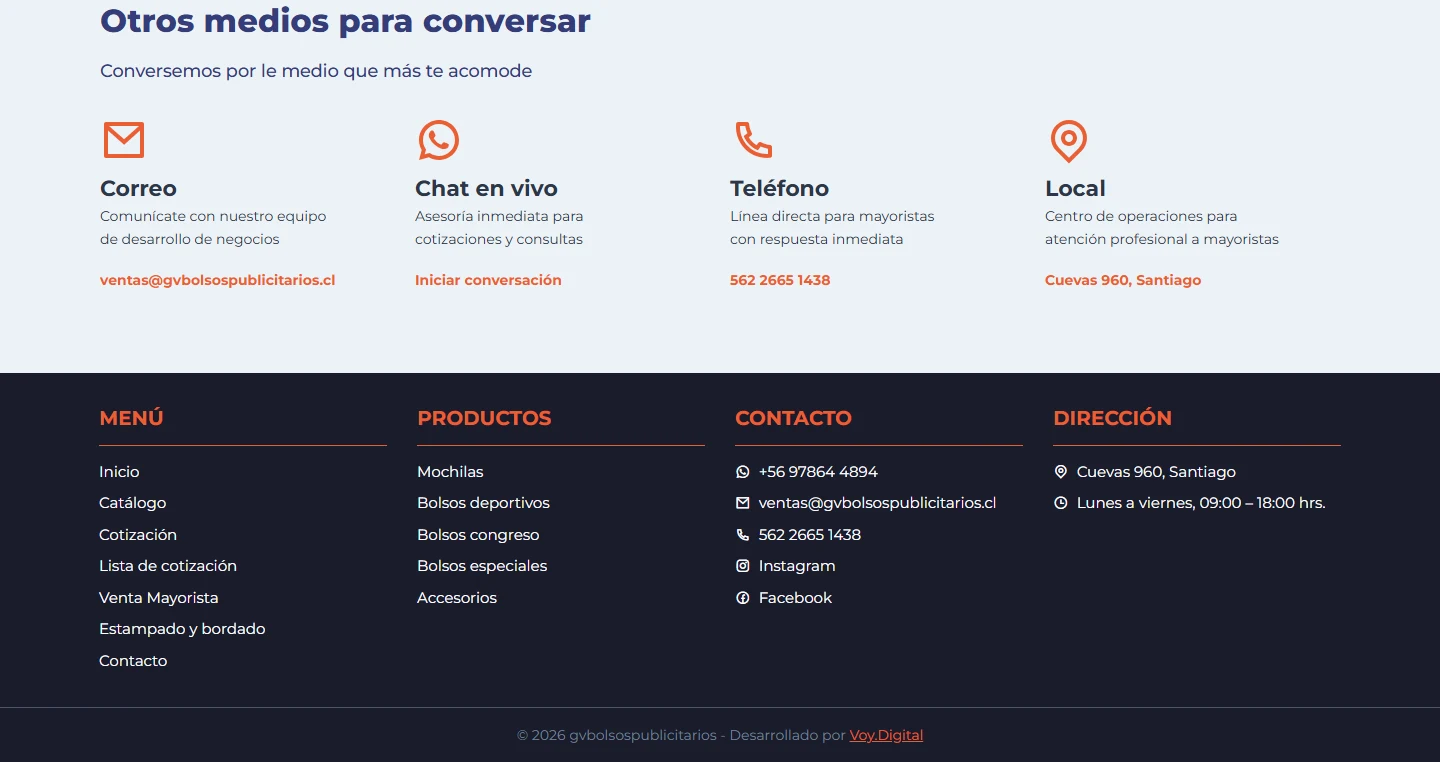The width and height of the screenshot is (1440, 762).
Task: Click the footer envelope icon beside ventas email
Action: 742,503
